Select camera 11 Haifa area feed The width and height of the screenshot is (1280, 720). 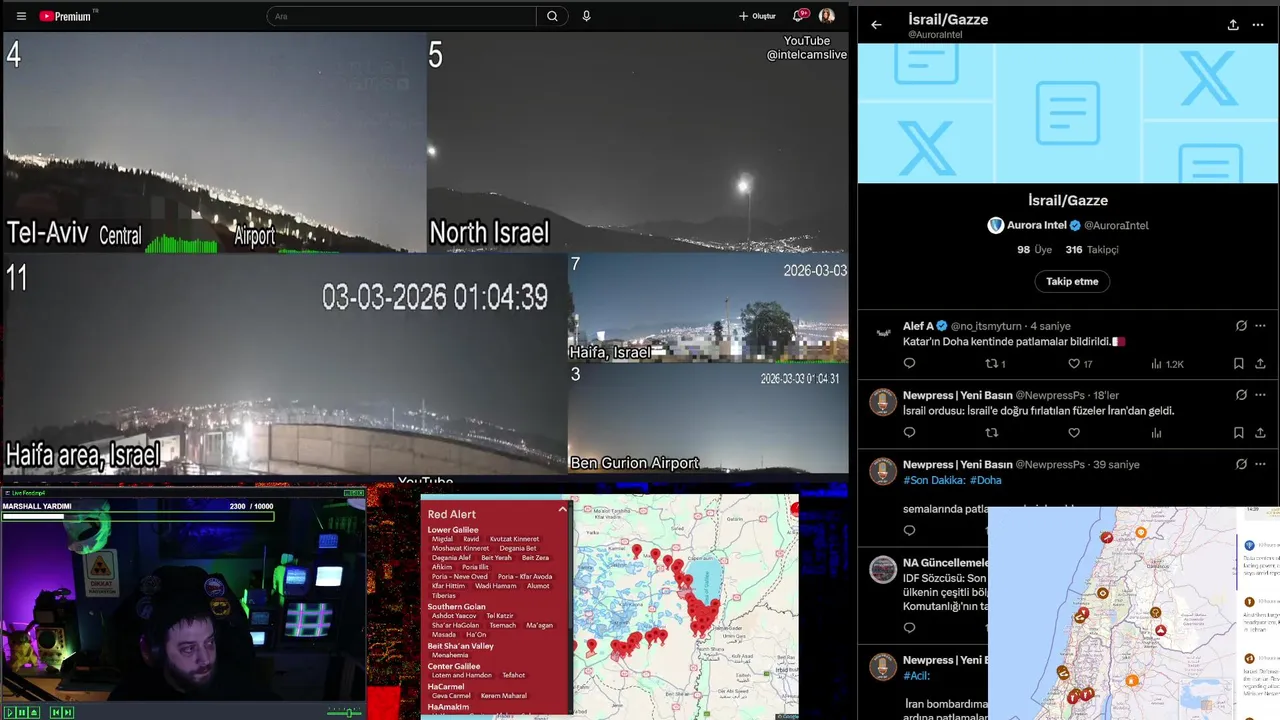pos(285,363)
